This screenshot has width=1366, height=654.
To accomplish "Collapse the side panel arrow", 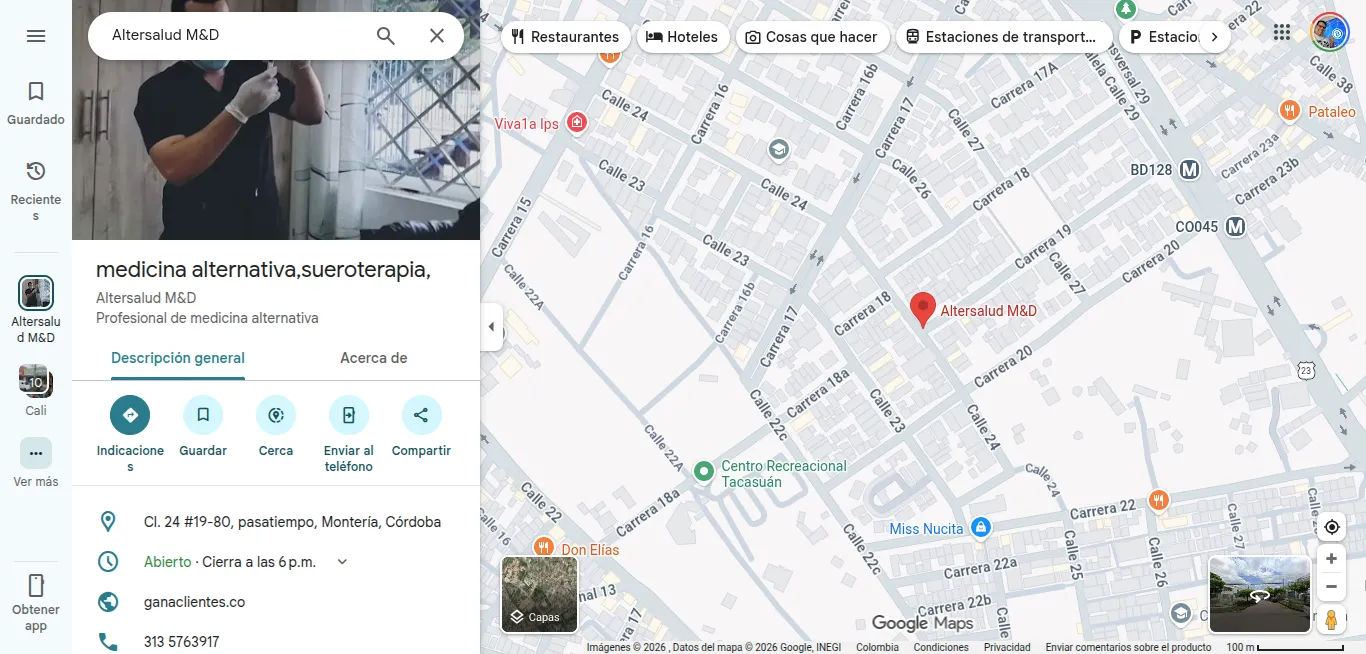I will (491, 327).
